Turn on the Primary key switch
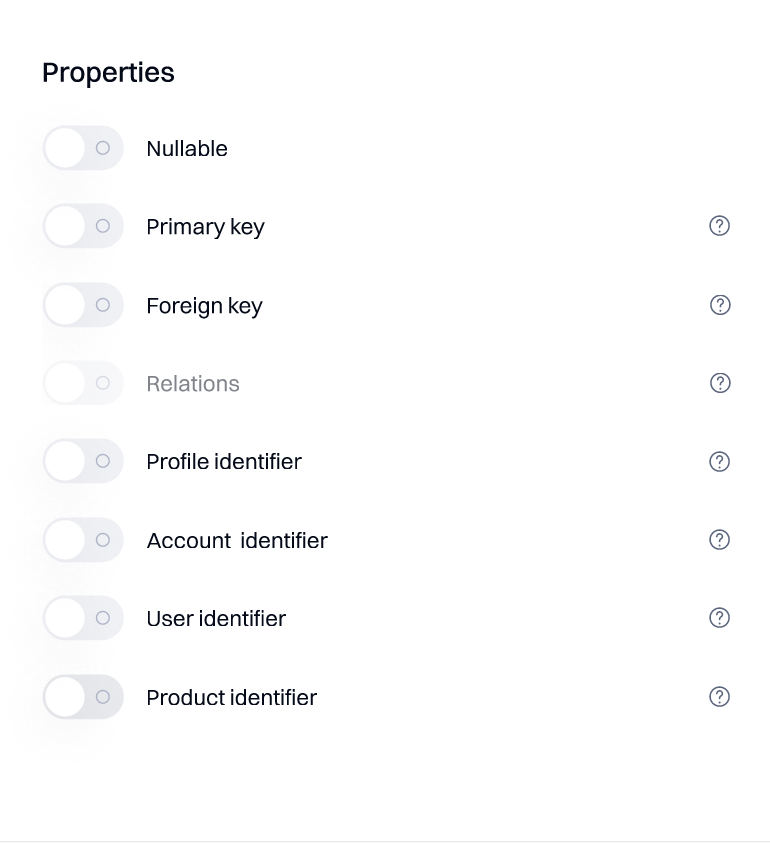Image resolution: width=770 pixels, height=844 pixels. click(x=83, y=226)
